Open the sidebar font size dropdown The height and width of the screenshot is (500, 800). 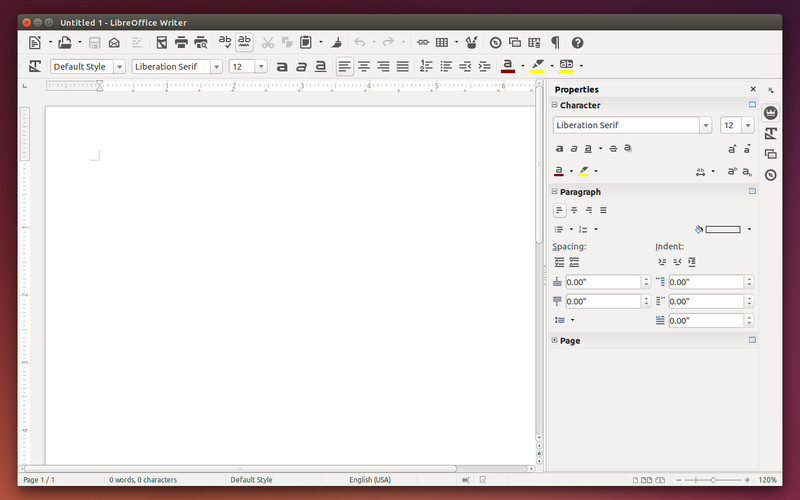coord(748,125)
